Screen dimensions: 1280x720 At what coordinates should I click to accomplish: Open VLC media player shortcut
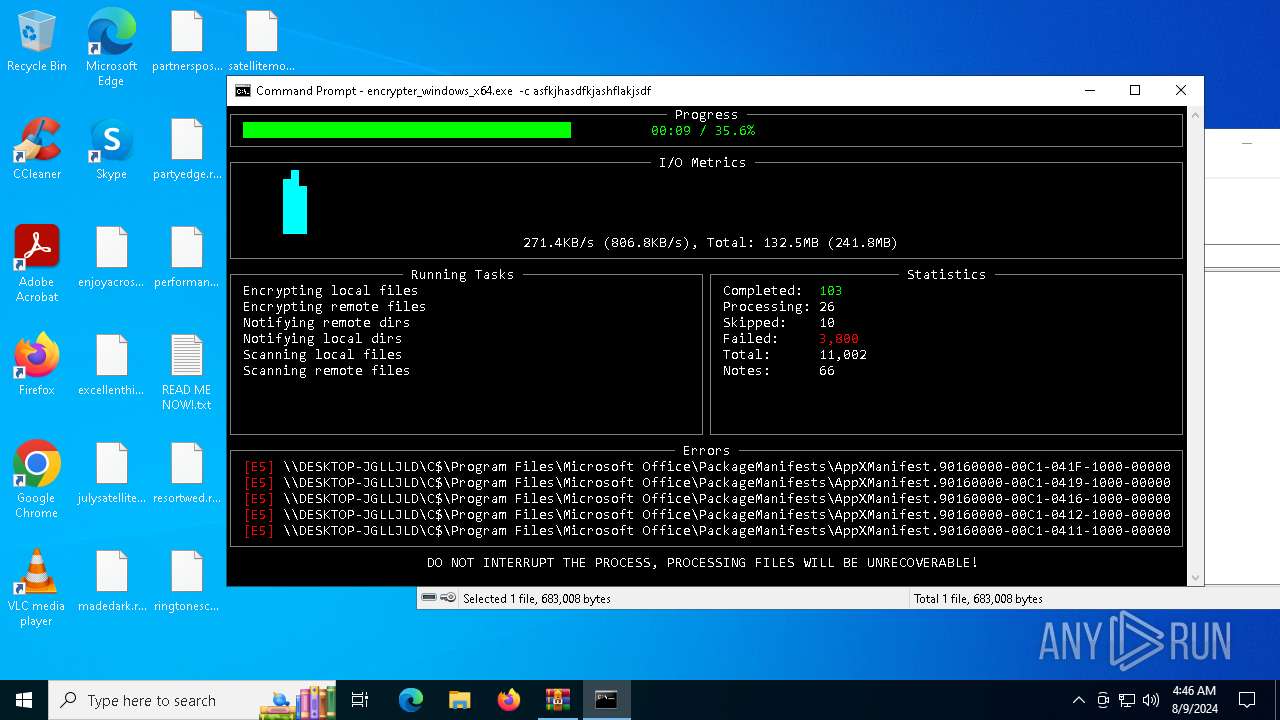tap(37, 588)
